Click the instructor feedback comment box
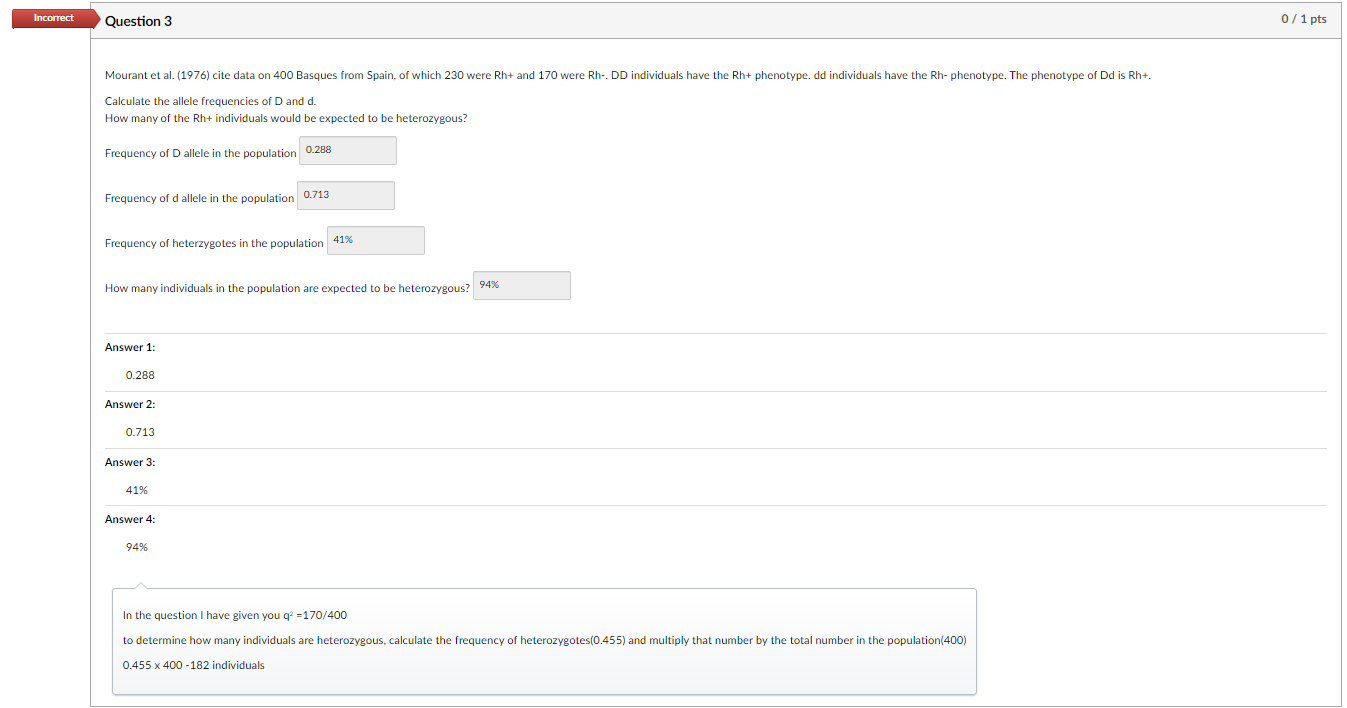 point(544,640)
